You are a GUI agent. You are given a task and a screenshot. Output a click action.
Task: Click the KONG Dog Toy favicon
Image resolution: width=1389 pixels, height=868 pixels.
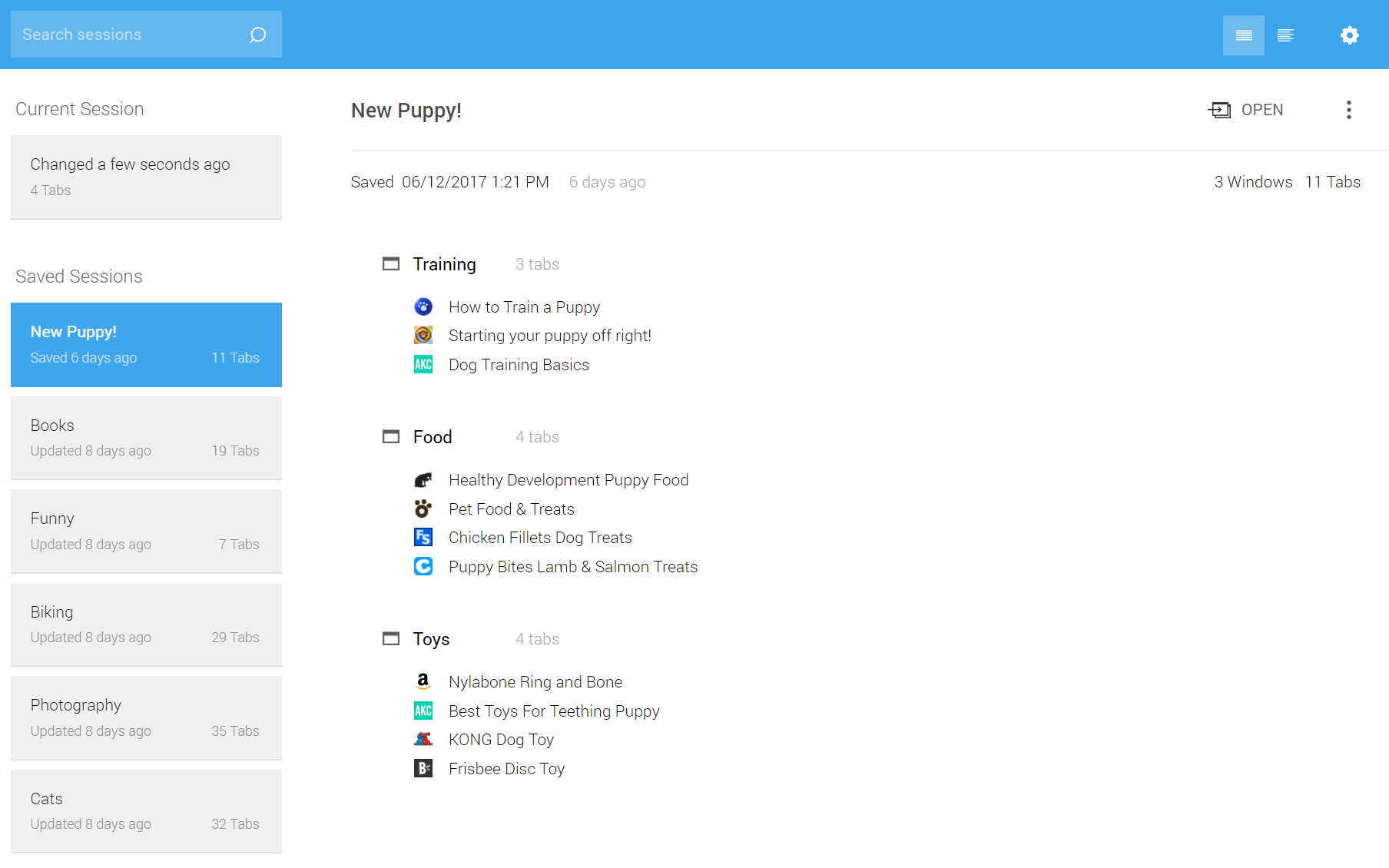[423, 740]
